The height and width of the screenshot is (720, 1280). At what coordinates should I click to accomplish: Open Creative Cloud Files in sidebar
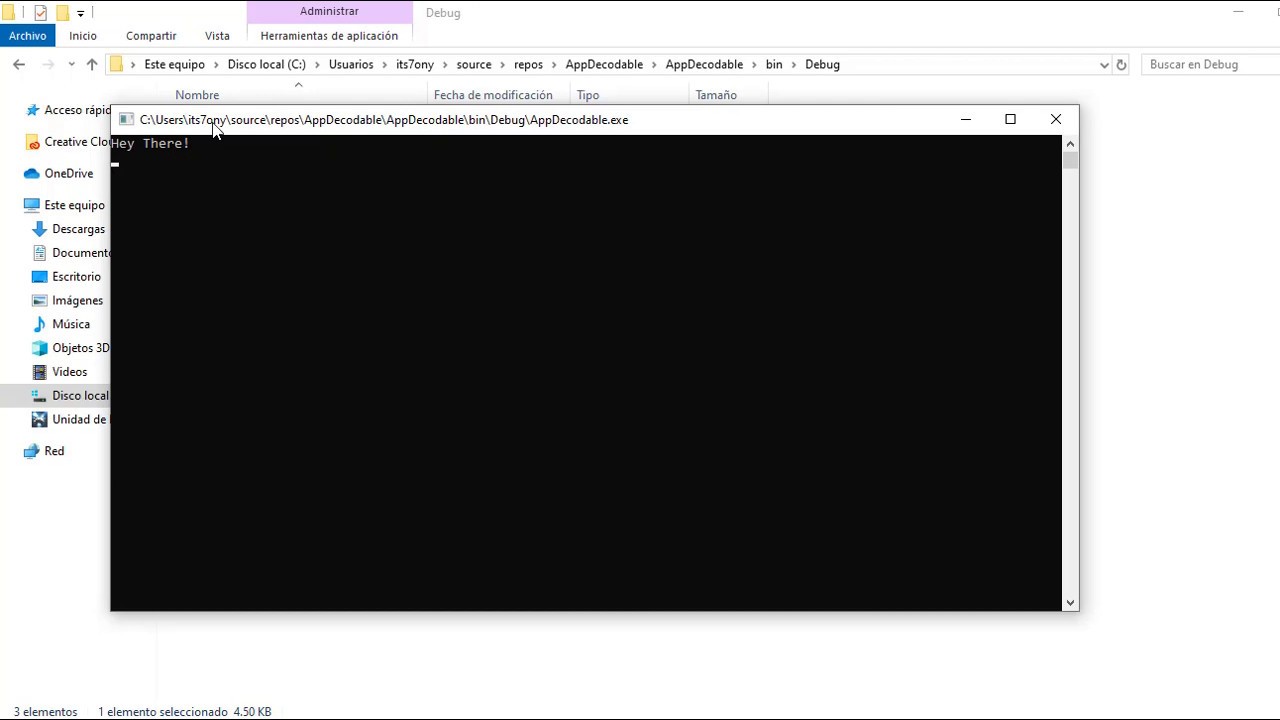77,142
